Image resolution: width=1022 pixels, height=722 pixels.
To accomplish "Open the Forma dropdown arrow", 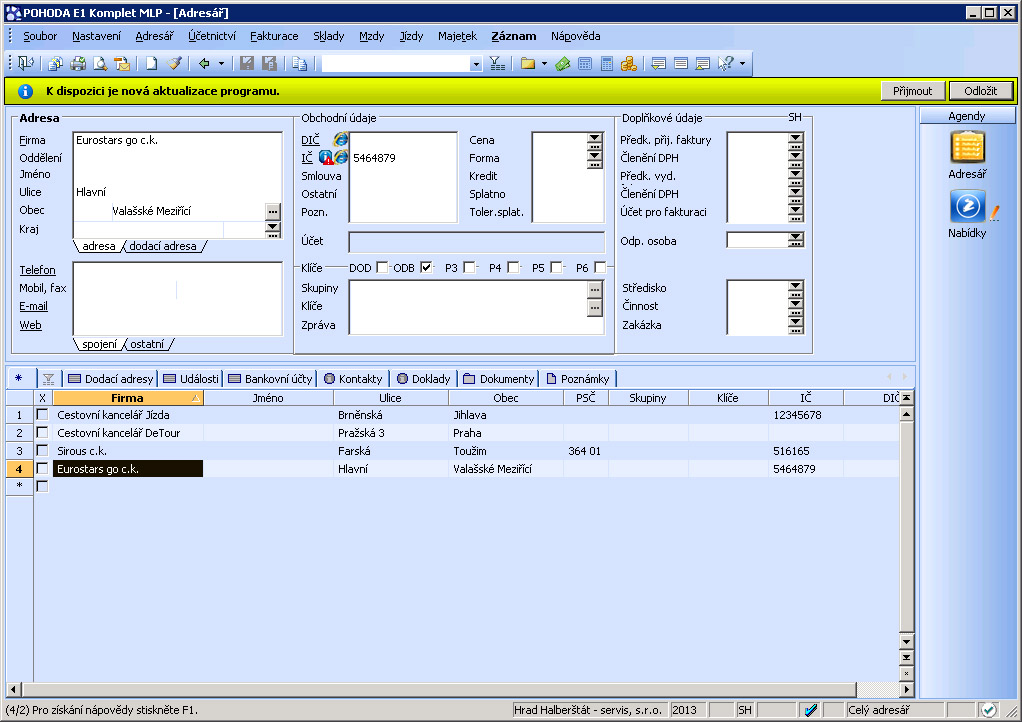I will [x=594, y=158].
